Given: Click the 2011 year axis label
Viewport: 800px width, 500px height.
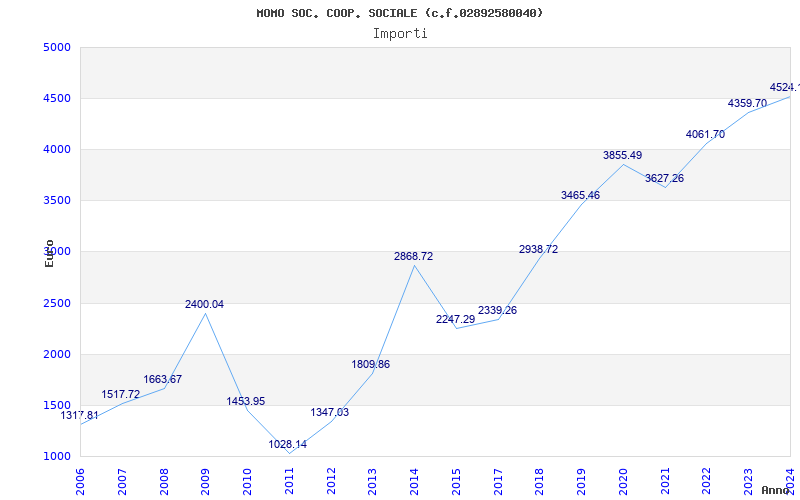Looking at the screenshot, I should click(x=289, y=481).
